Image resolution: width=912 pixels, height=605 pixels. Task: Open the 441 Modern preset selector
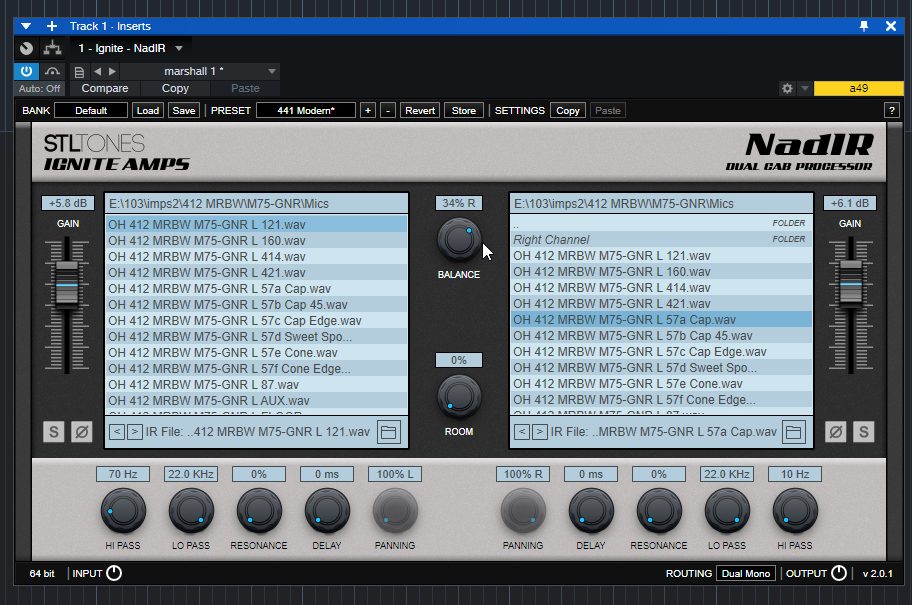click(x=306, y=111)
